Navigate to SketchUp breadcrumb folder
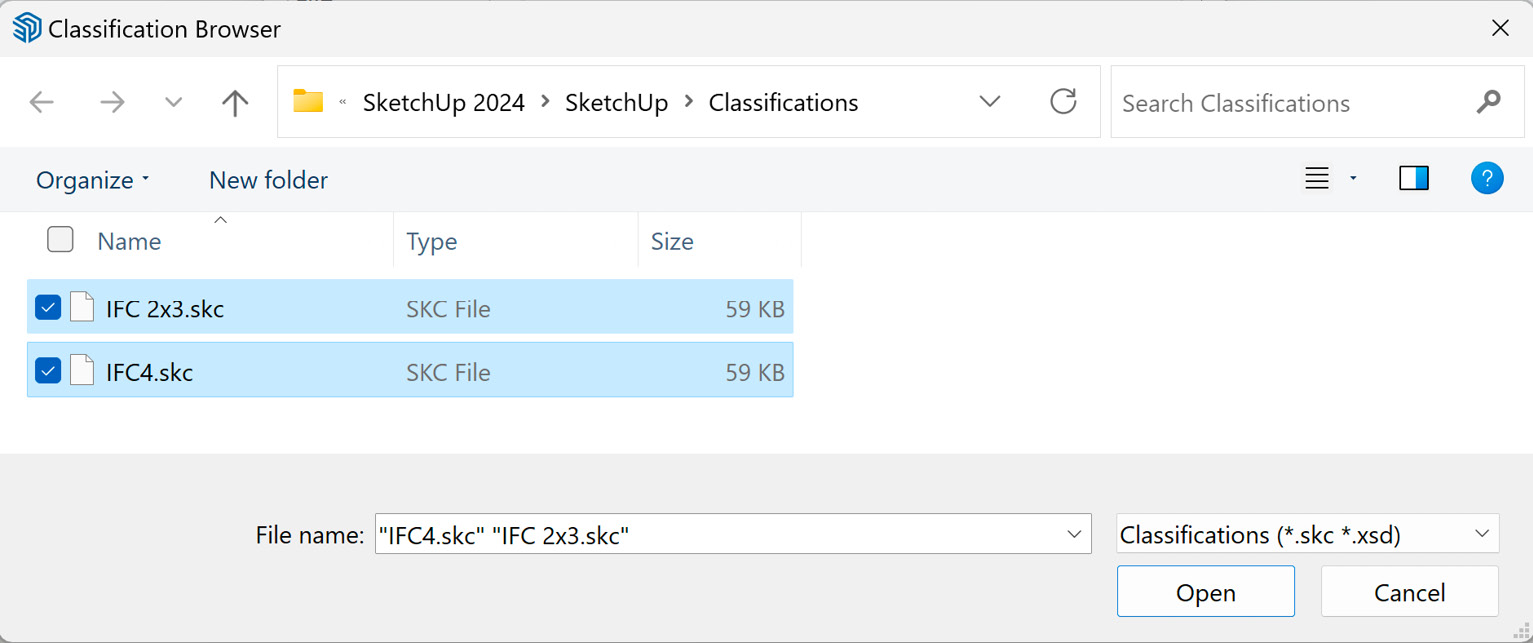 (x=617, y=103)
